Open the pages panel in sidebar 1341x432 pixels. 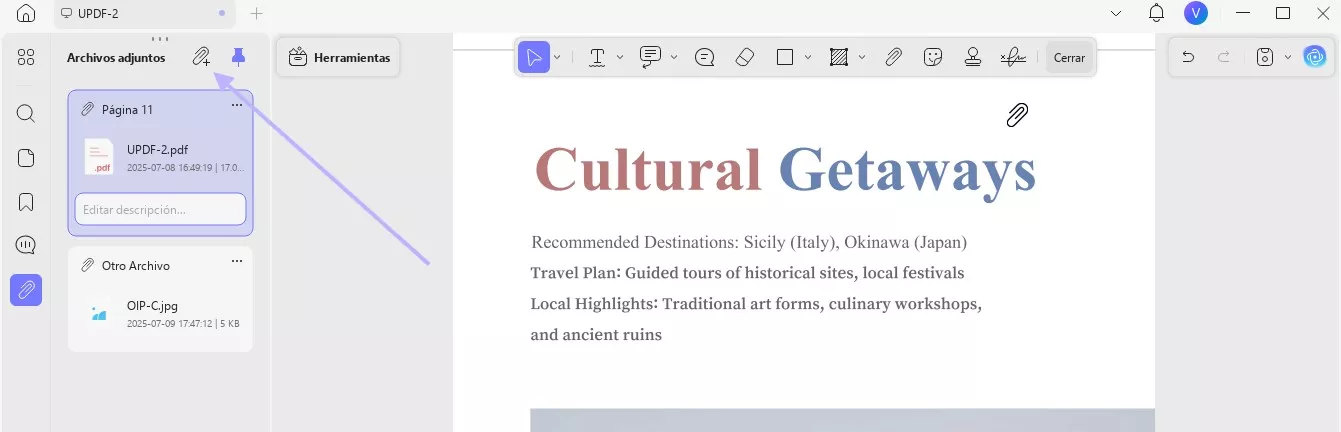point(26,158)
